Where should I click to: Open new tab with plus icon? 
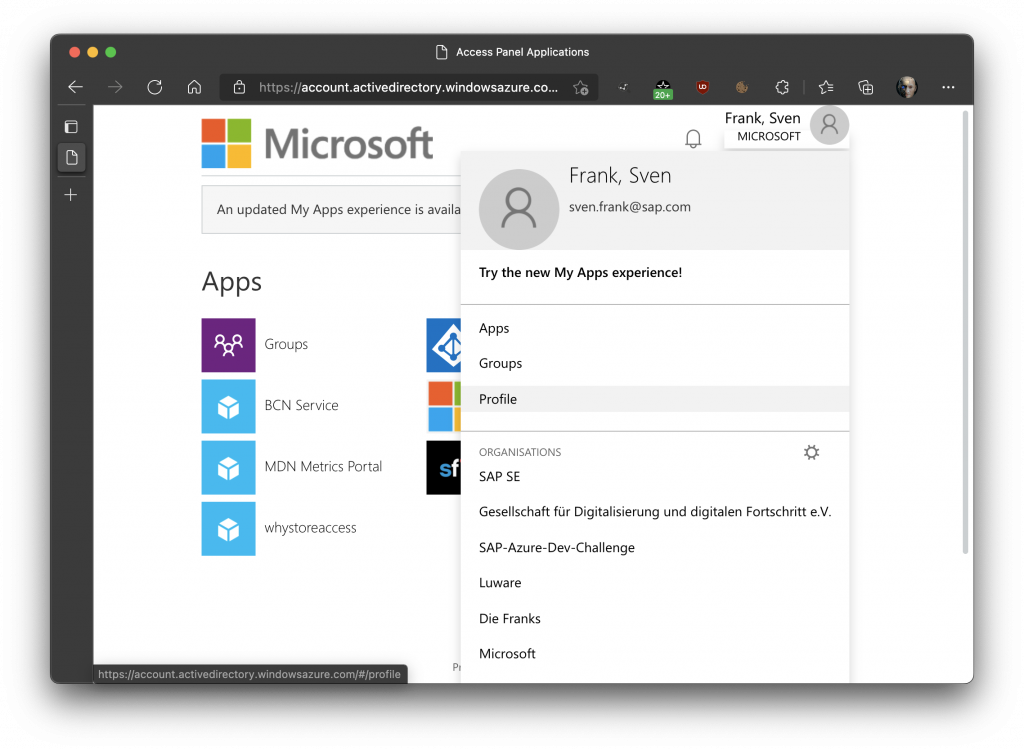tap(71, 195)
